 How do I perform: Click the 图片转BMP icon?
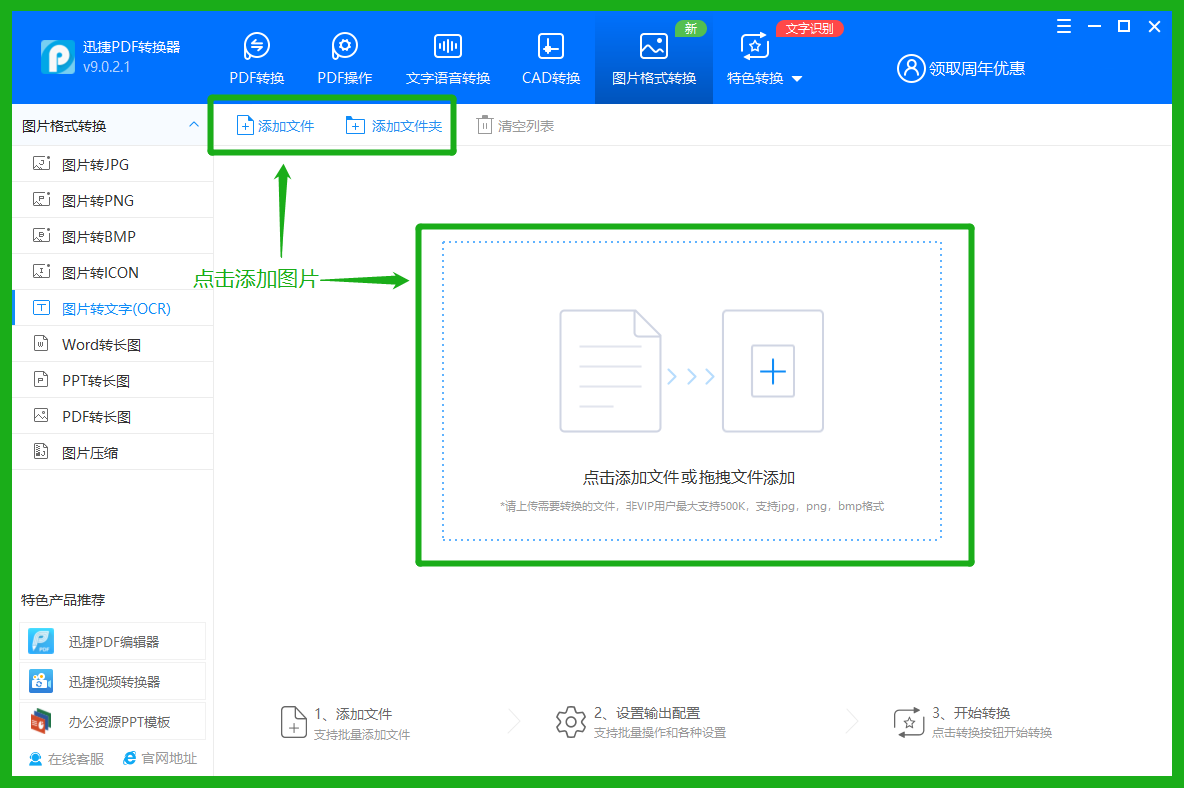42,235
